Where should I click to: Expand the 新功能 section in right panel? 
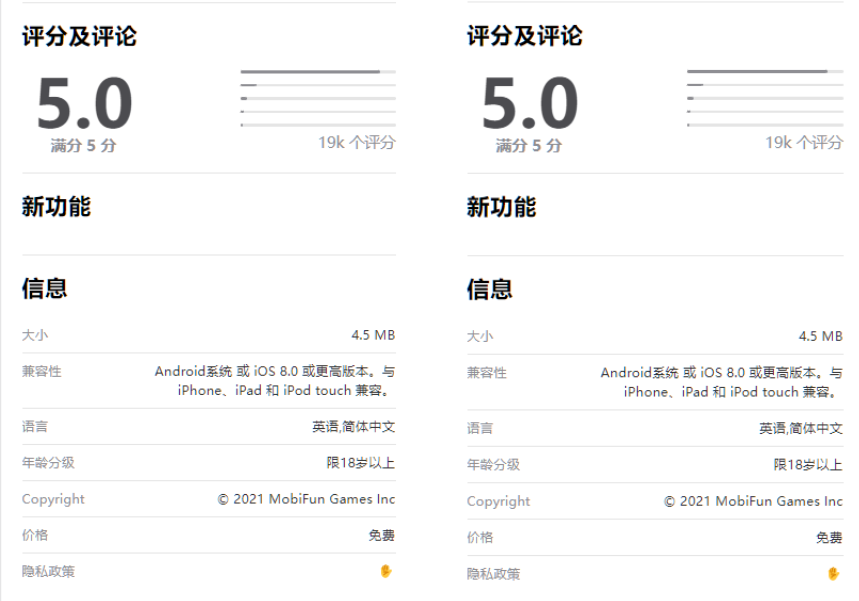coord(501,207)
